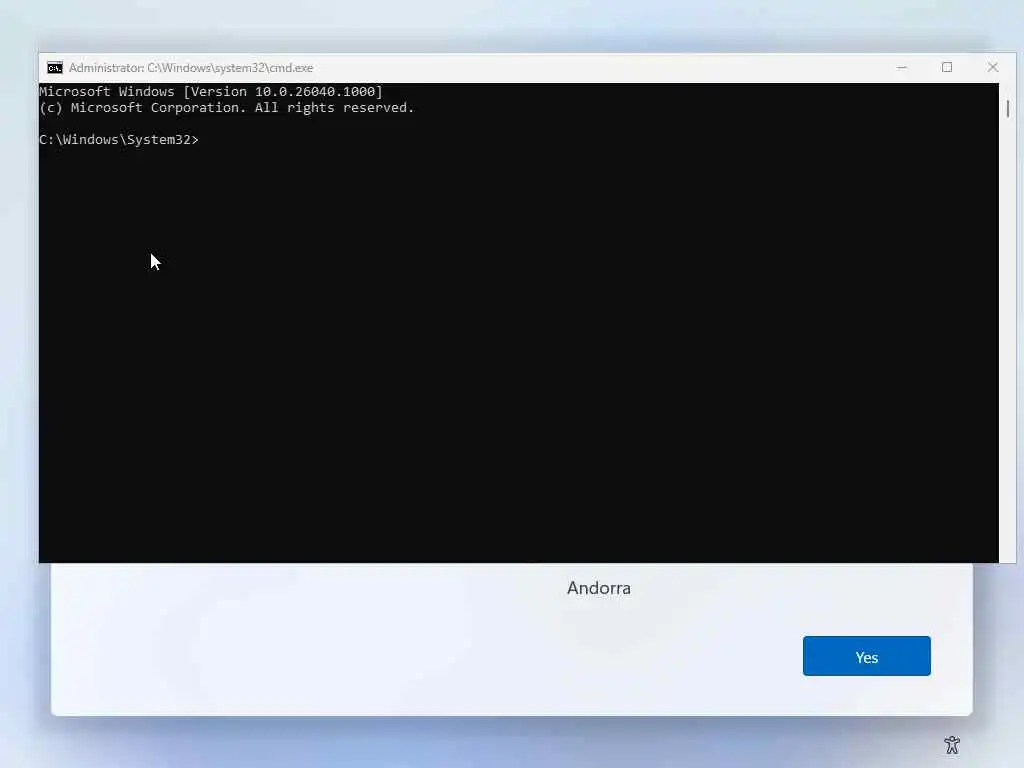This screenshot has height=768, width=1024.
Task: Maximize the Command Prompt window
Action: 947,67
